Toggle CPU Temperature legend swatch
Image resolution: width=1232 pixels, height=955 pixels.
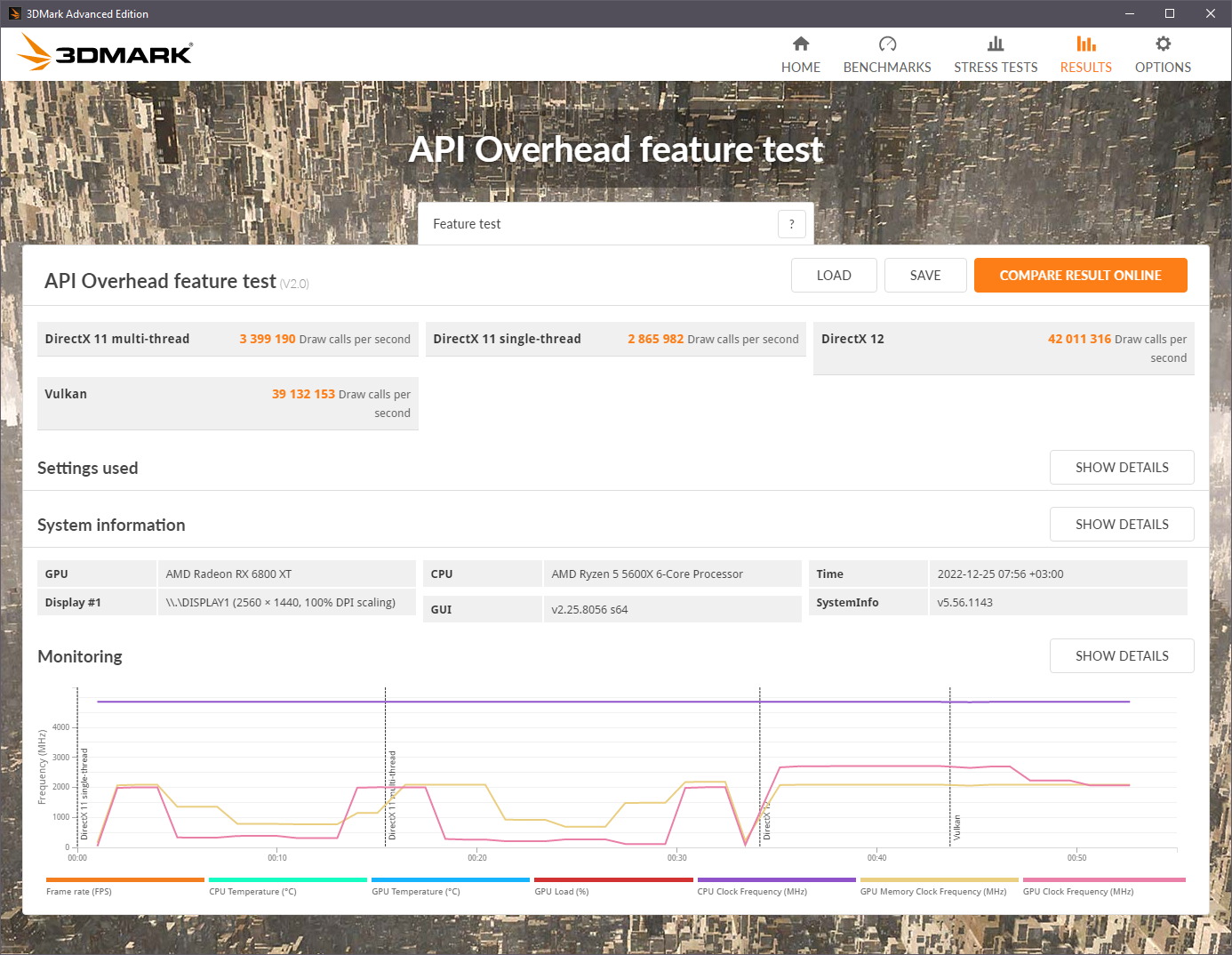[x=288, y=880]
